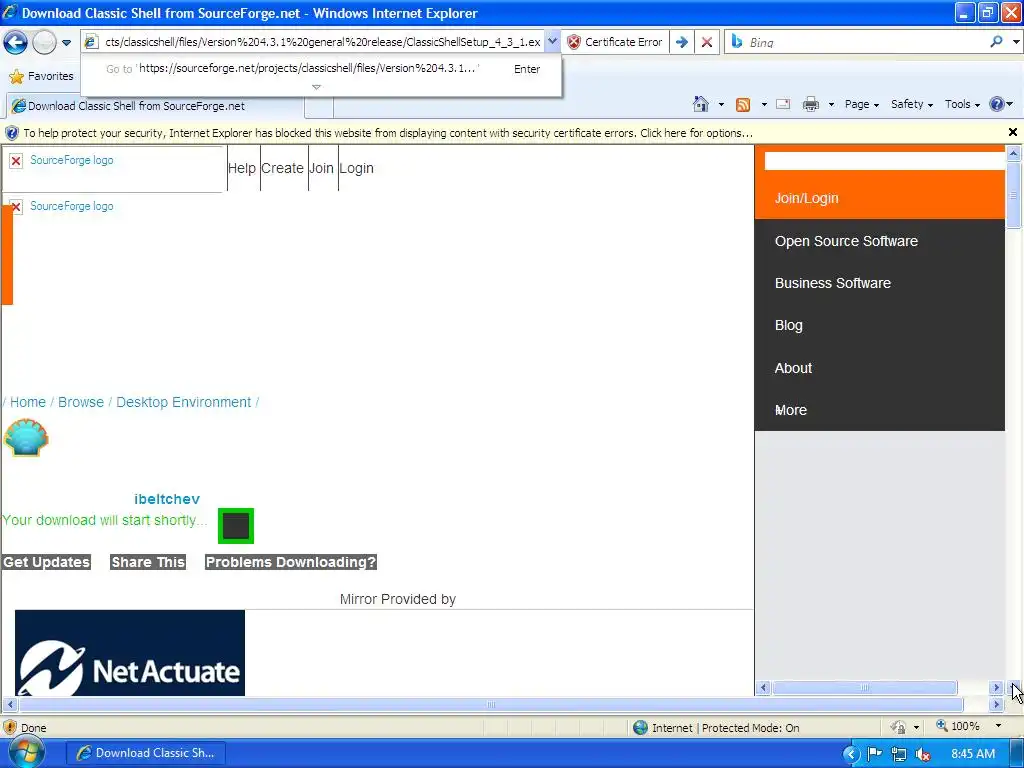Image resolution: width=1024 pixels, height=768 pixels.
Task: Click the search magnifier icon
Action: coord(996,42)
